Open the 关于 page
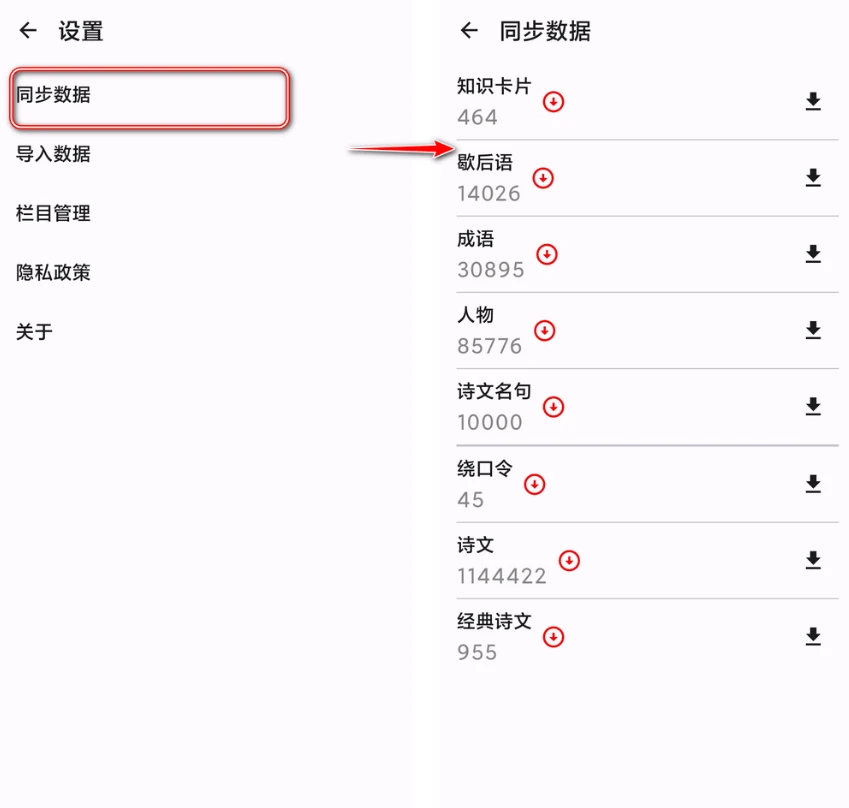The image size is (849, 808). [x=35, y=331]
